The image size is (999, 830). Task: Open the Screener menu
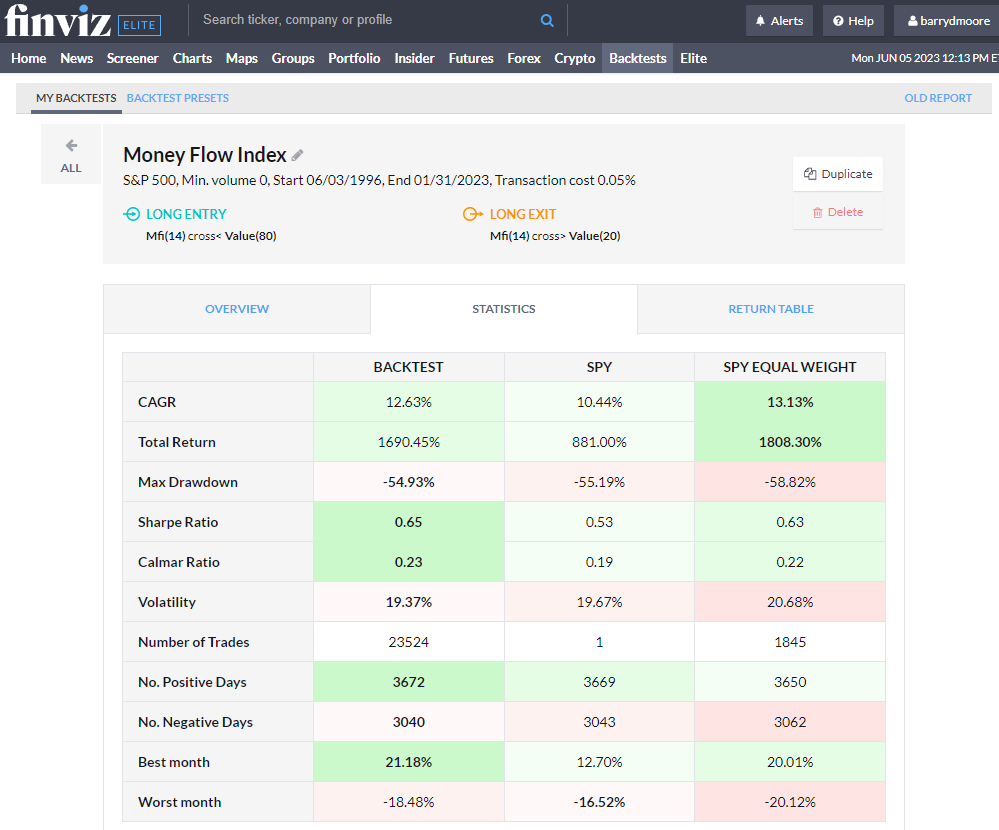click(x=132, y=58)
